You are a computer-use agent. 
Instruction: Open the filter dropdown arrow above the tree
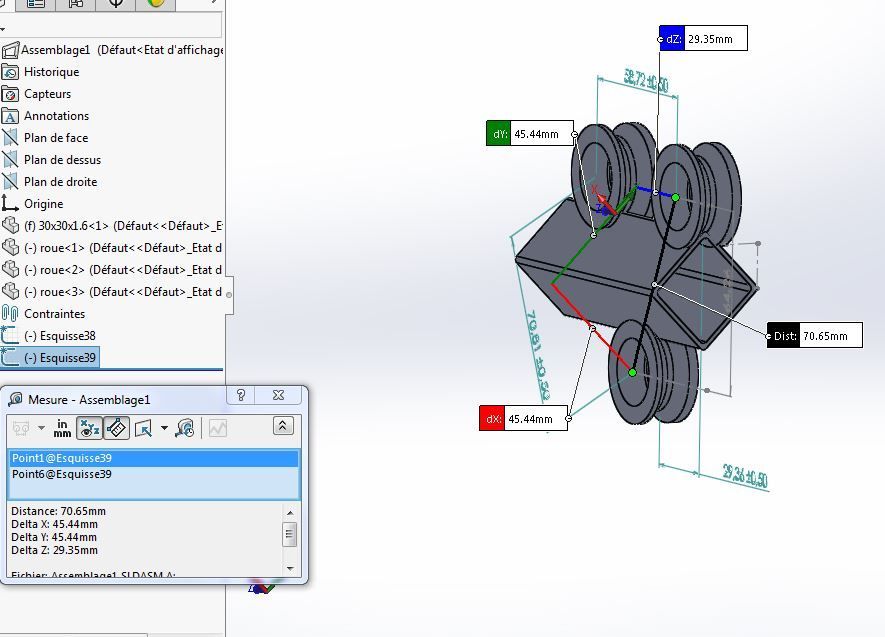3,28
